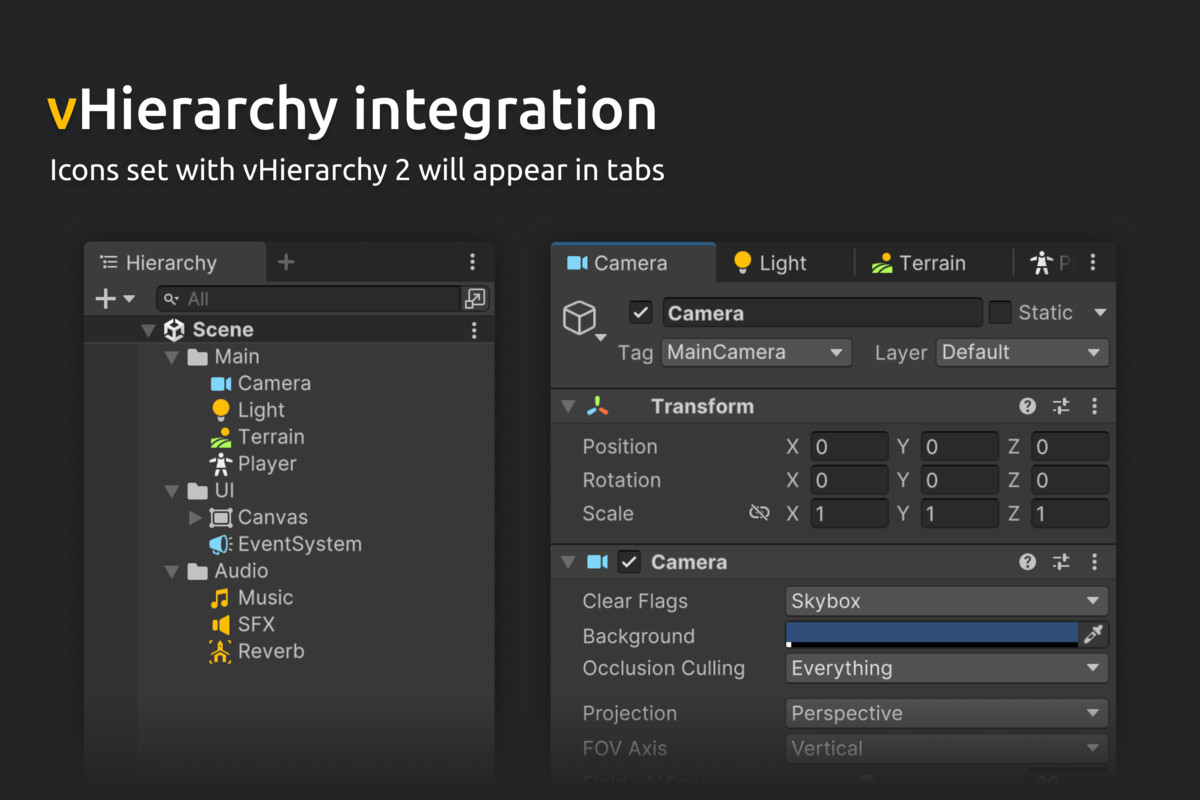Collapse the Audio folder

tap(171, 571)
